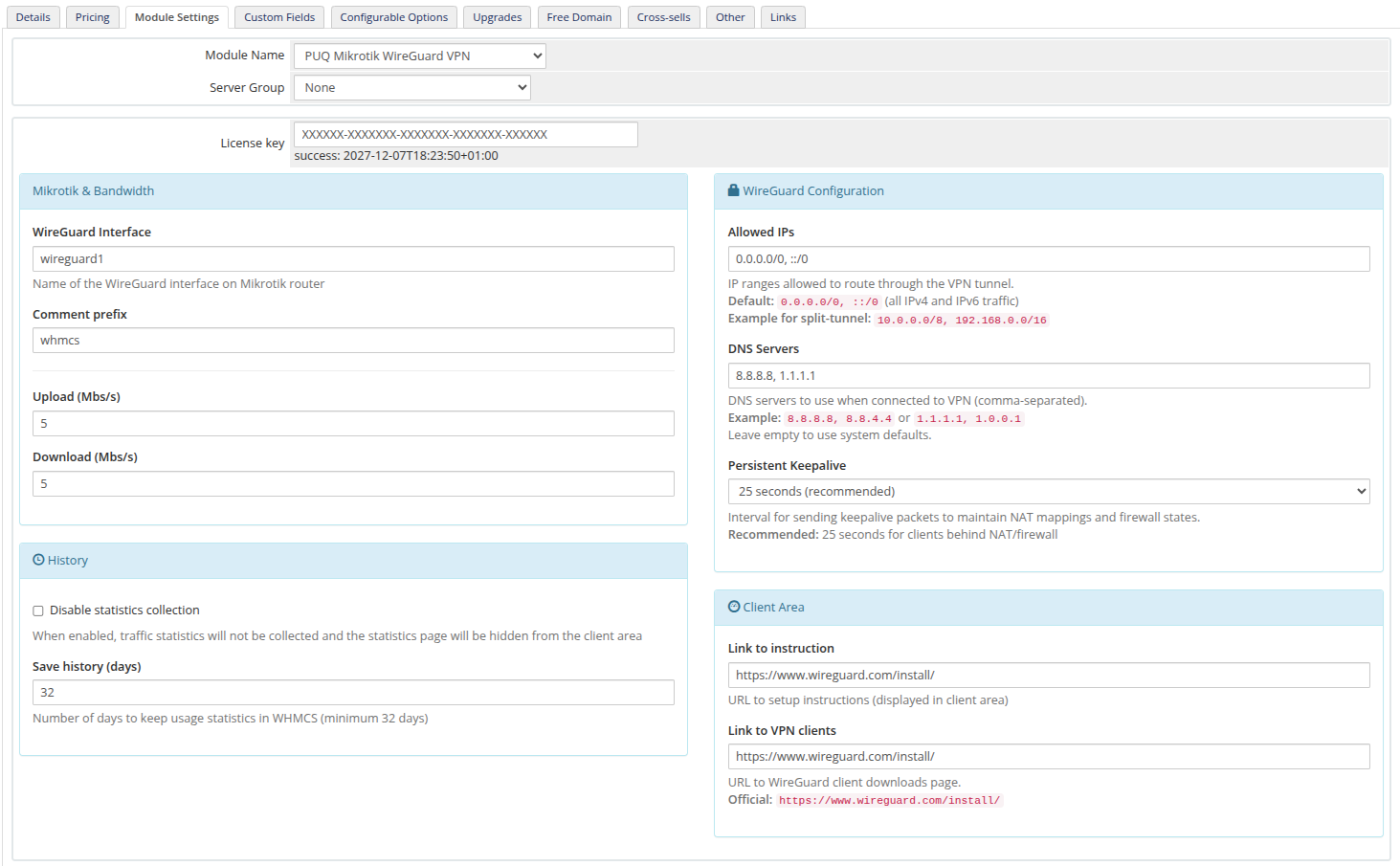Switch to the Upgrades tab

coord(497,16)
